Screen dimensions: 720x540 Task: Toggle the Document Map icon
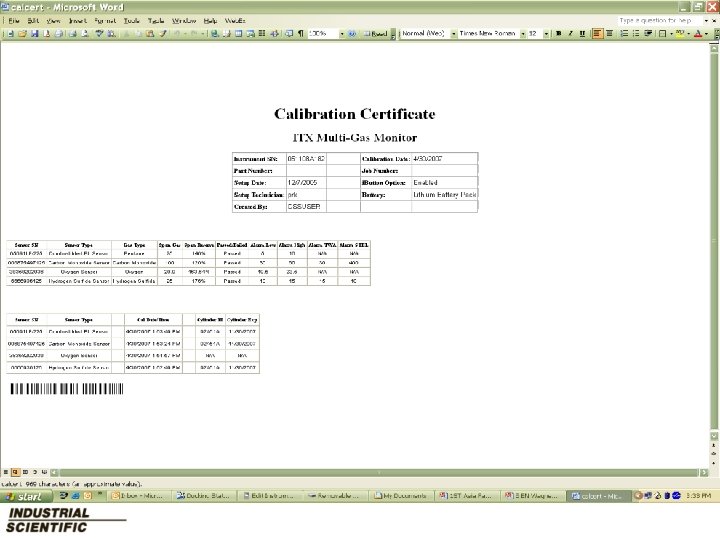click(289, 34)
